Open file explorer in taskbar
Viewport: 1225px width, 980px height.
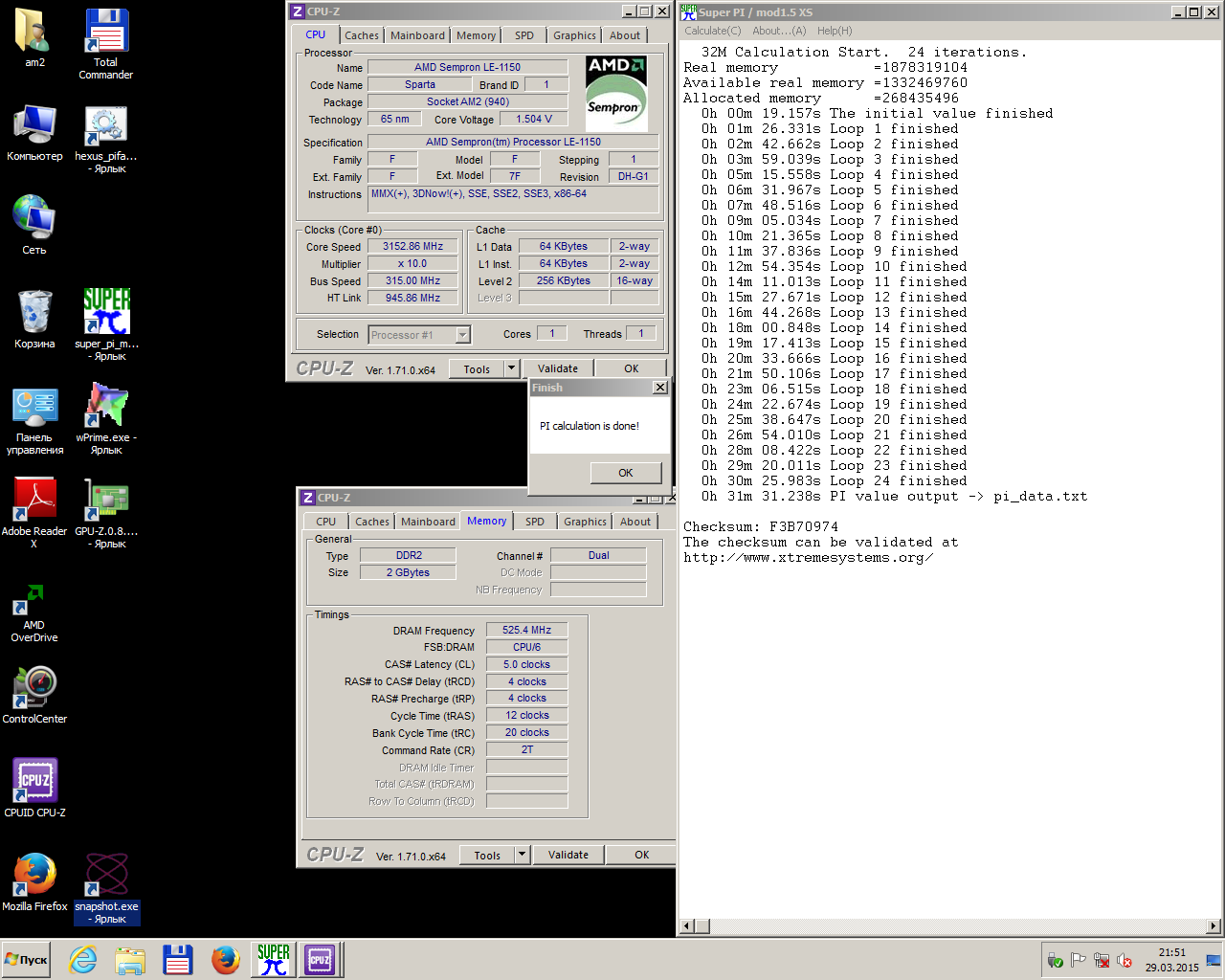click(x=130, y=960)
